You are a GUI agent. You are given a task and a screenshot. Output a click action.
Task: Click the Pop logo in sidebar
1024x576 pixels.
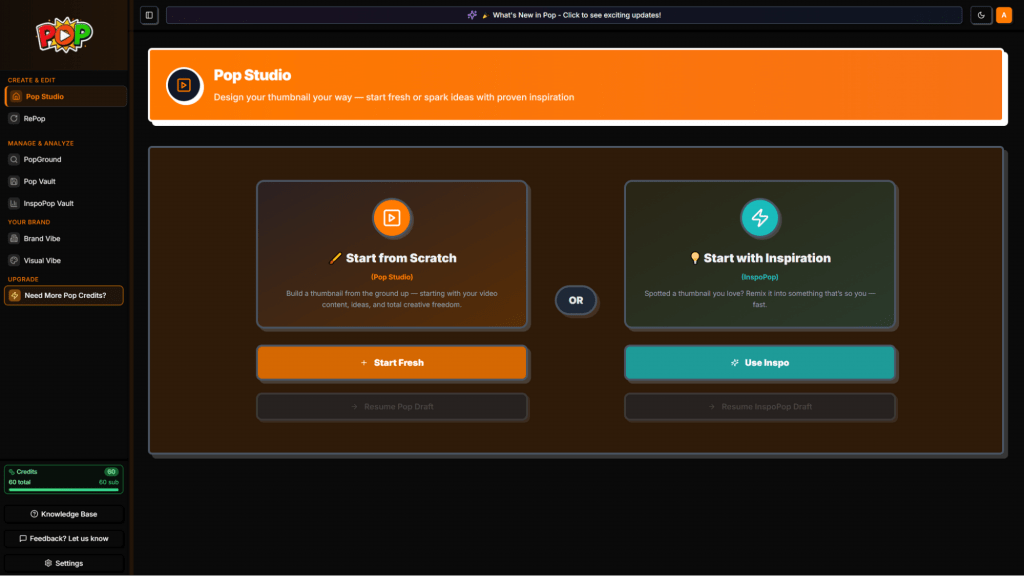pyautogui.click(x=64, y=36)
